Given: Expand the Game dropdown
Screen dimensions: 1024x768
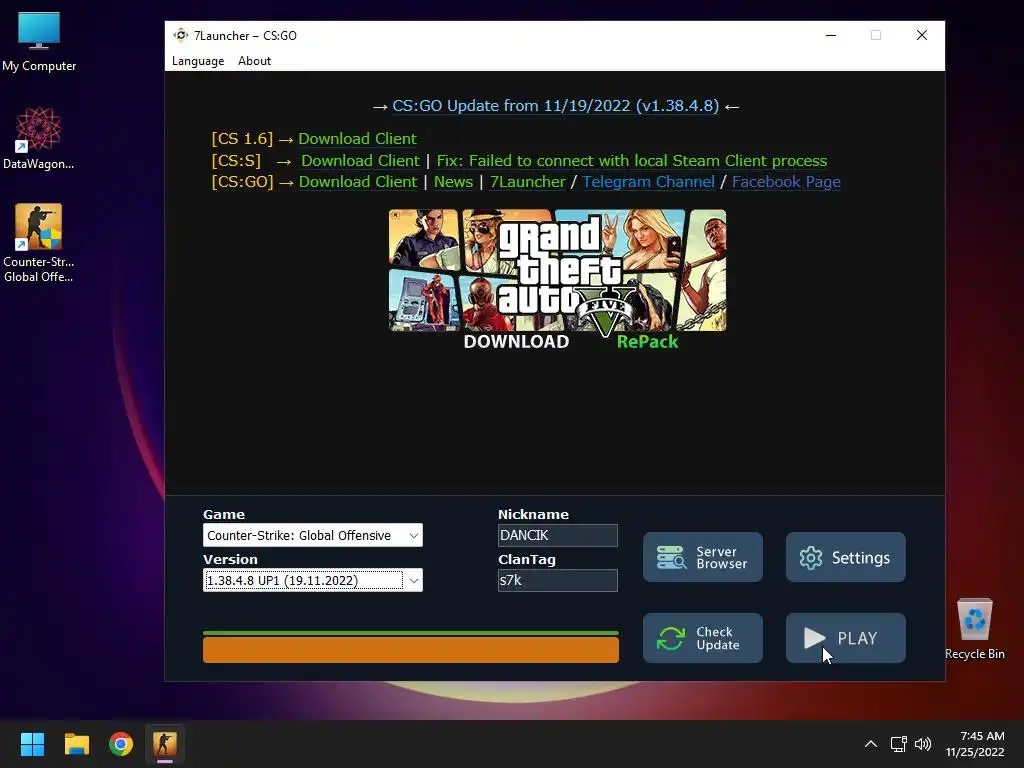Looking at the screenshot, I should [313, 536].
